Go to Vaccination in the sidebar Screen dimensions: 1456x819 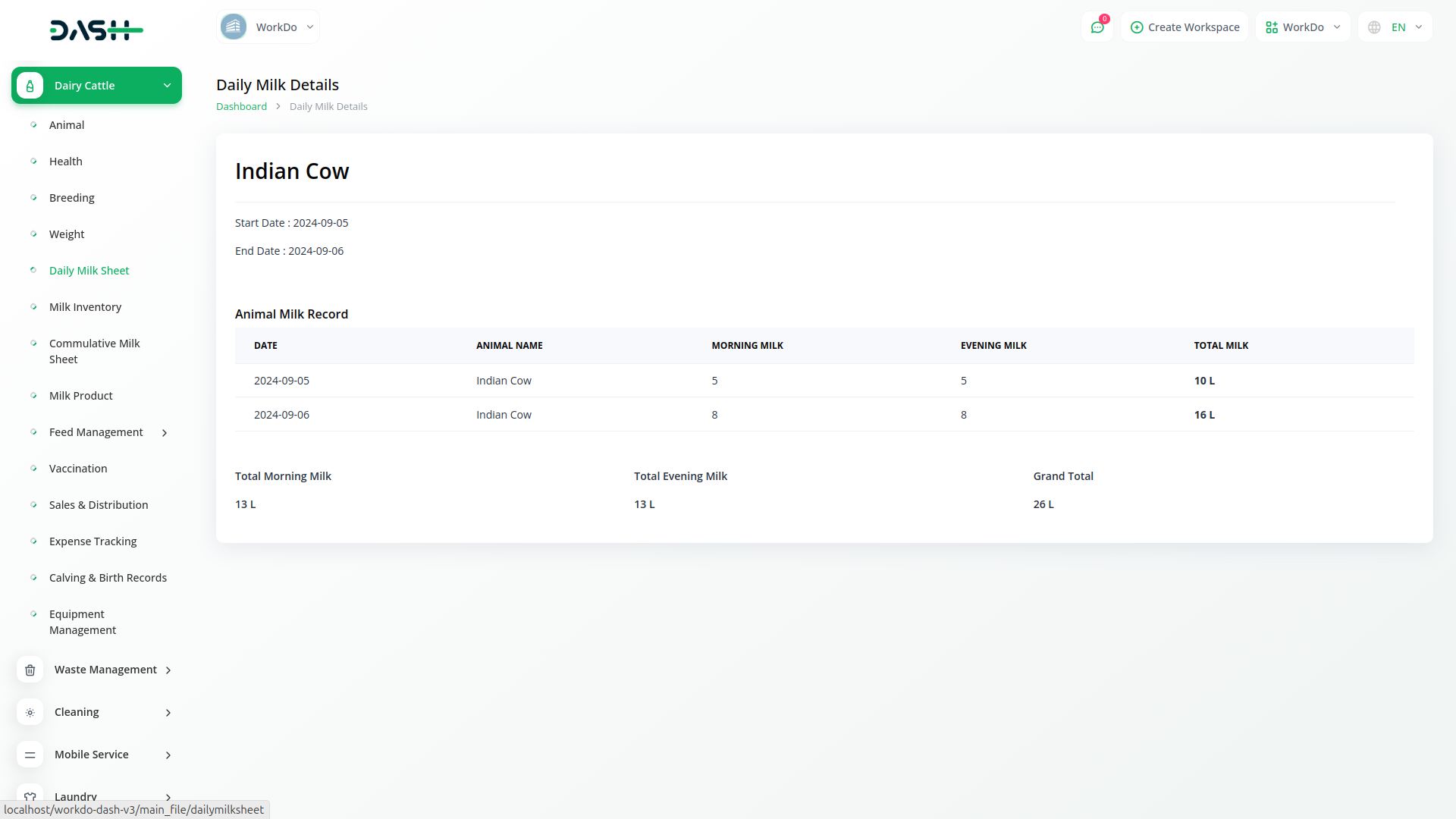point(78,469)
